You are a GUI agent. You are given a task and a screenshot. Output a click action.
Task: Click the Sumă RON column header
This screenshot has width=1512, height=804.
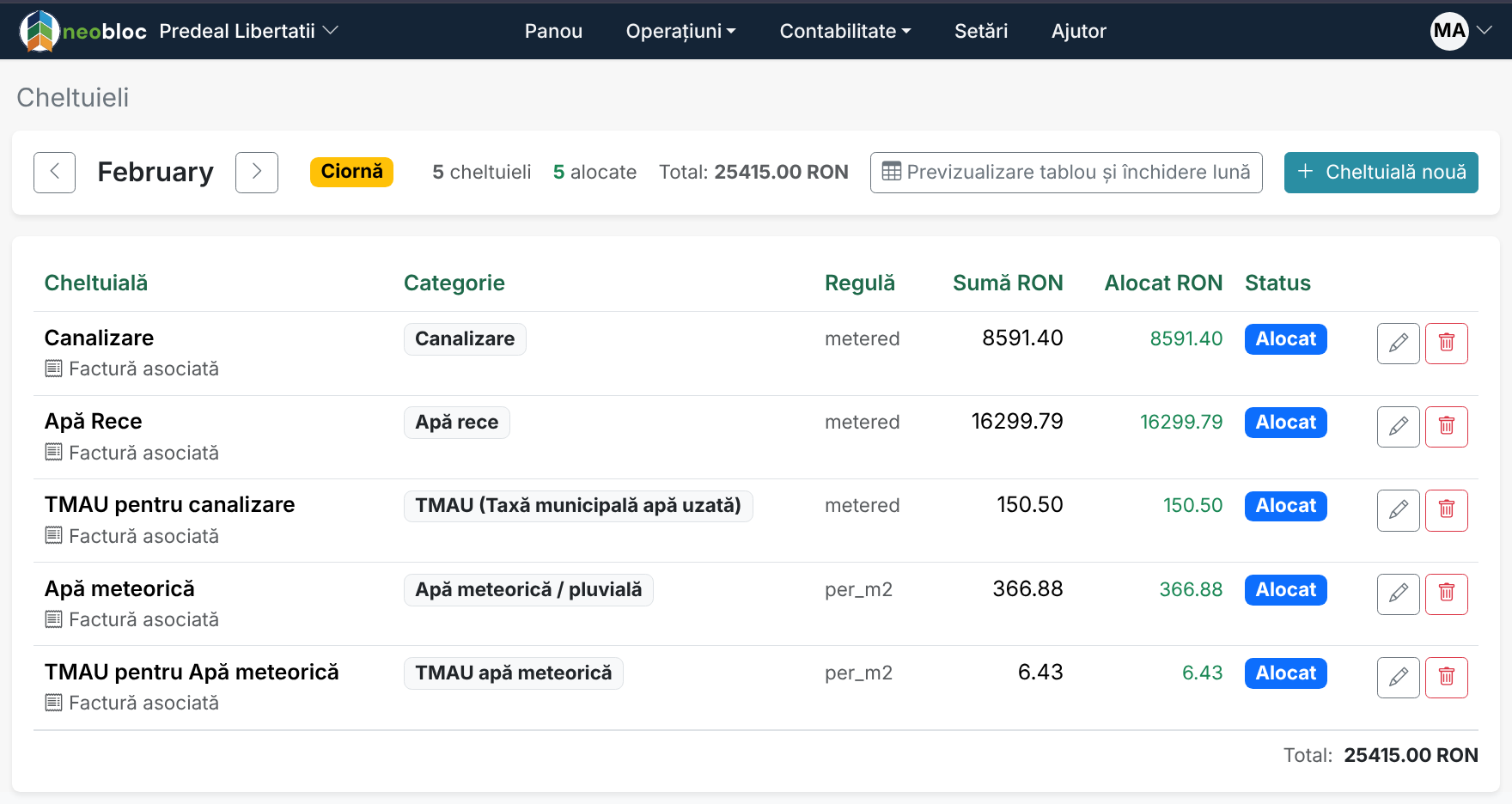pyautogui.click(x=1008, y=283)
